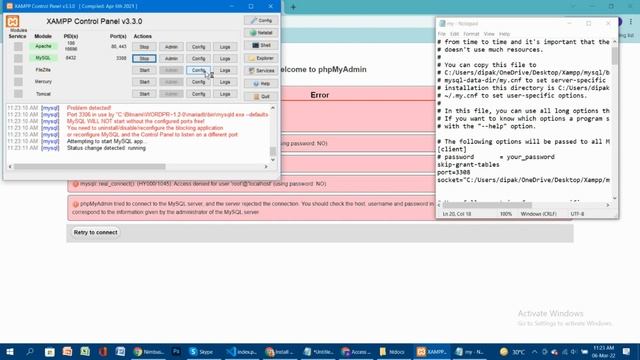Viewport: 640px width, 360px height.
Task: Open the Windows Start menu
Action: point(10,351)
